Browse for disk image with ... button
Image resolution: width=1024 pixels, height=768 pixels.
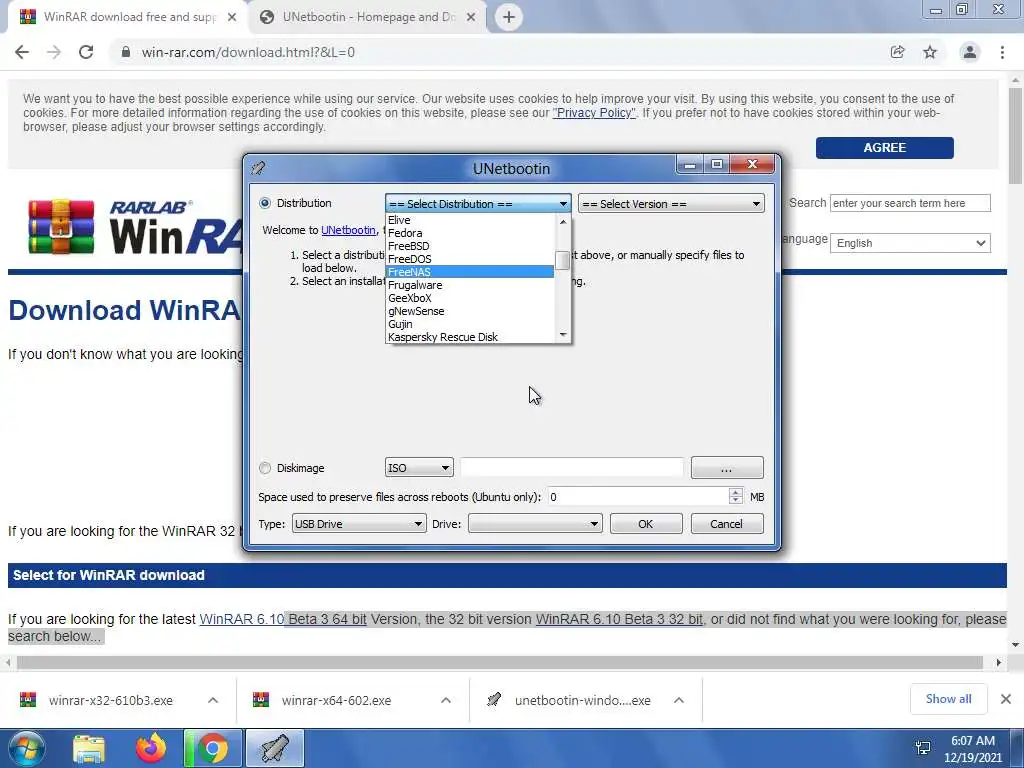(727, 468)
